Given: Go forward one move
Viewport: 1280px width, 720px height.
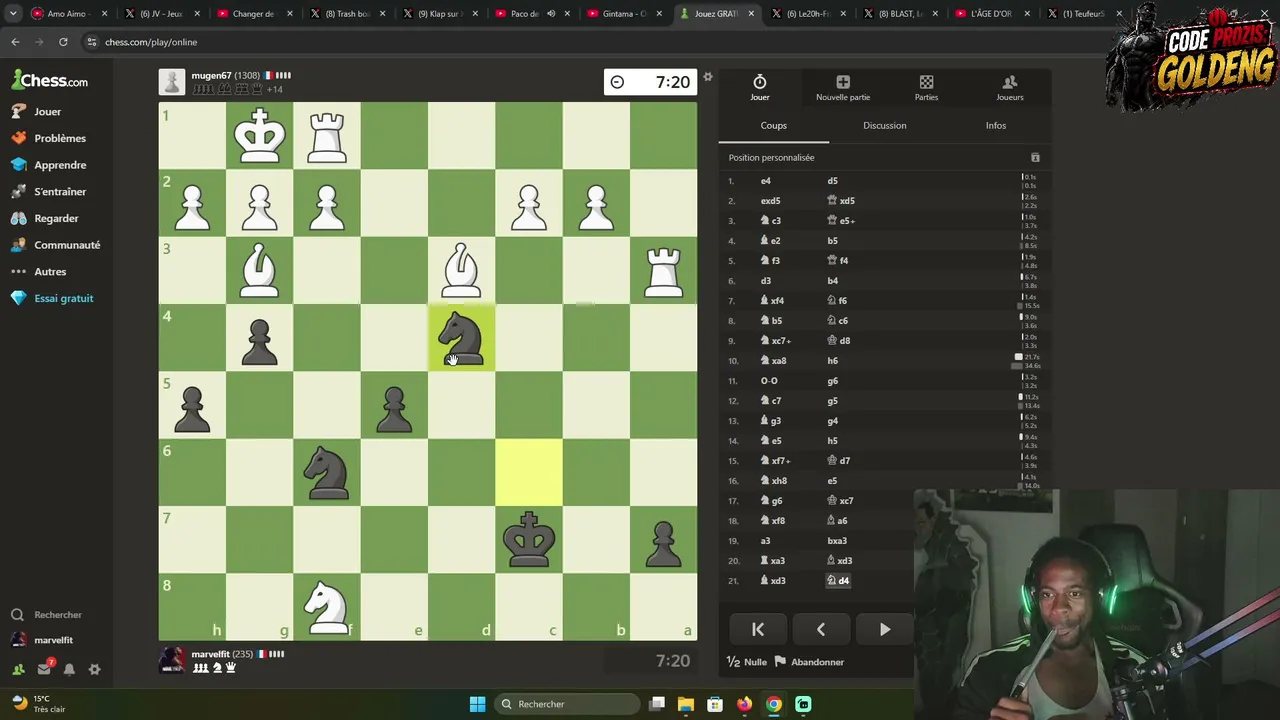Looking at the screenshot, I should coord(885,630).
